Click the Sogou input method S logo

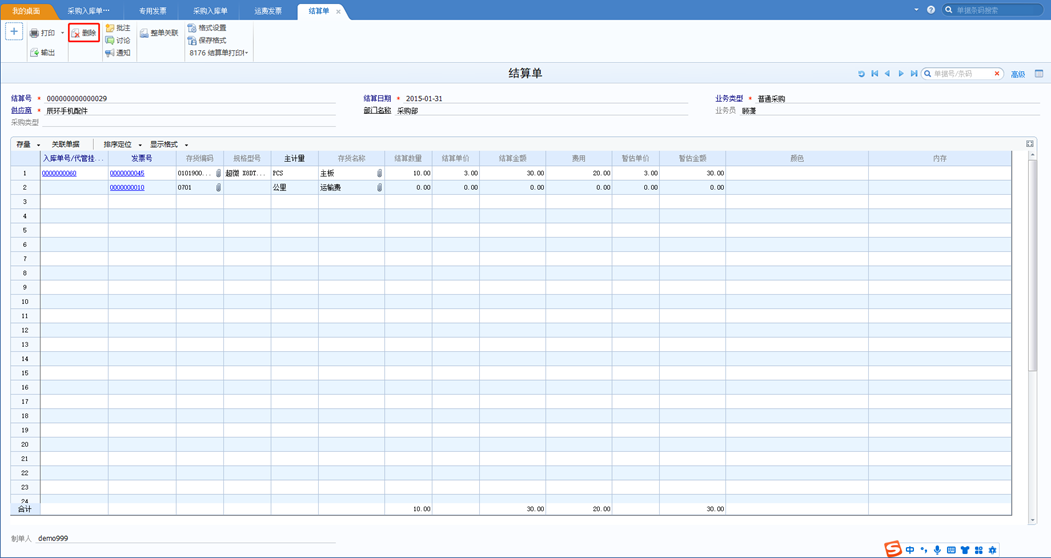click(893, 549)
